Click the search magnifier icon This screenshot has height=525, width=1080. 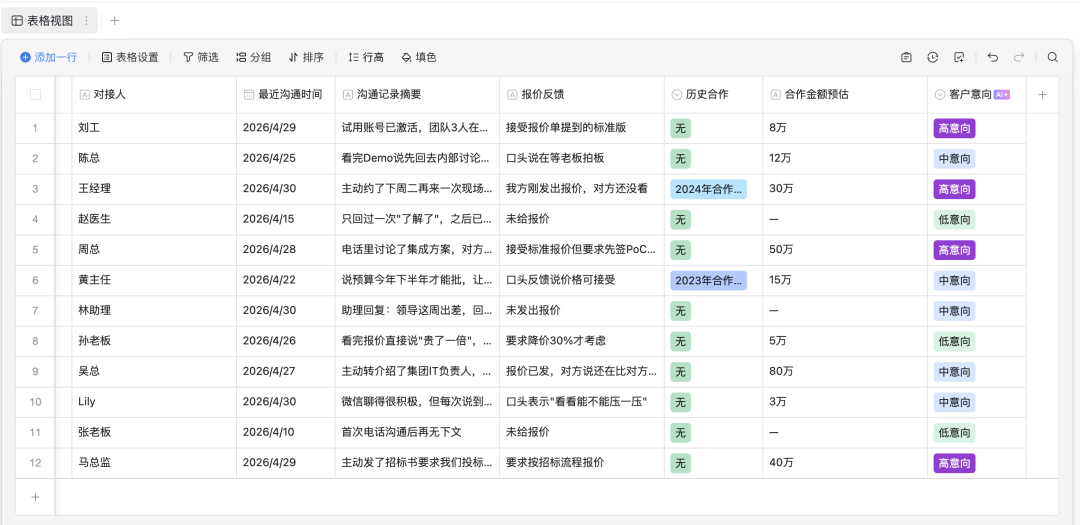(1052, 58)
